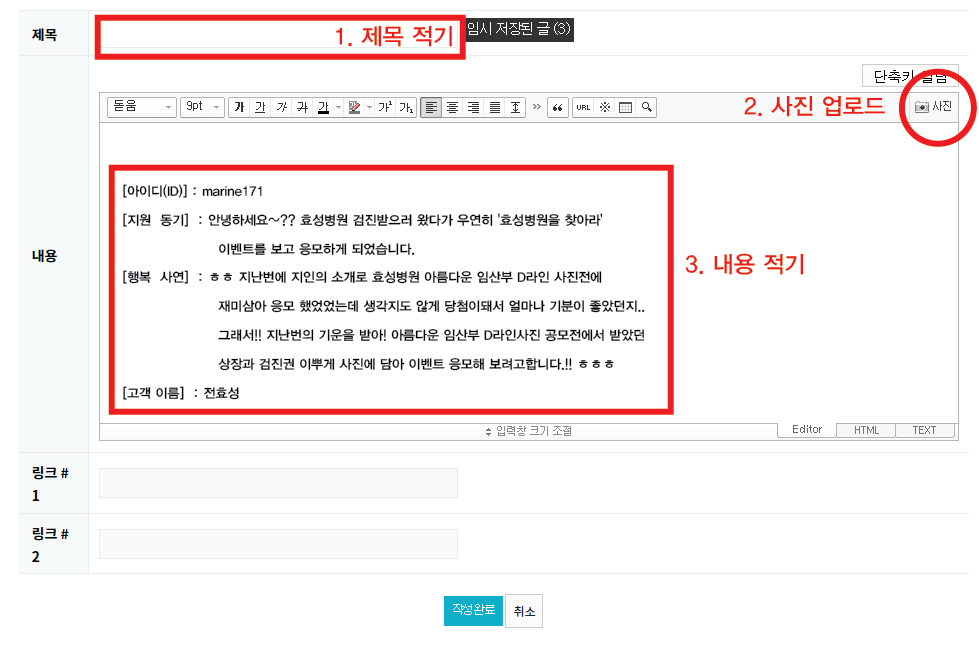Center align the text
979x656 pixels.
pyautogui.click(x=452, y=107)
